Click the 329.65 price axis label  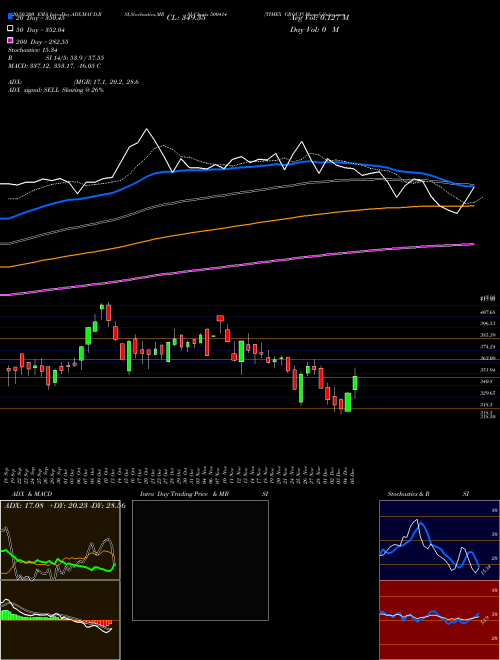487,393
